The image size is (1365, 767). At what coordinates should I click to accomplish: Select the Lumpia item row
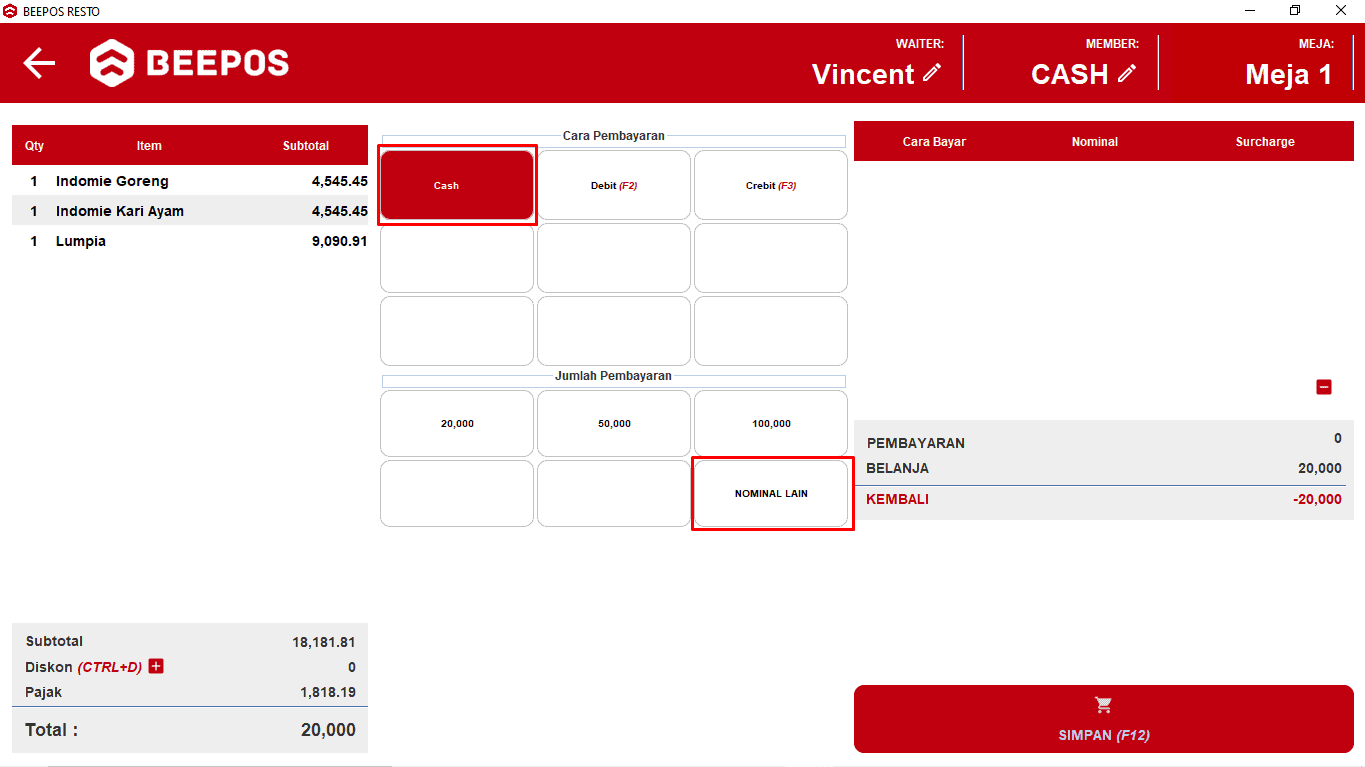190,241
